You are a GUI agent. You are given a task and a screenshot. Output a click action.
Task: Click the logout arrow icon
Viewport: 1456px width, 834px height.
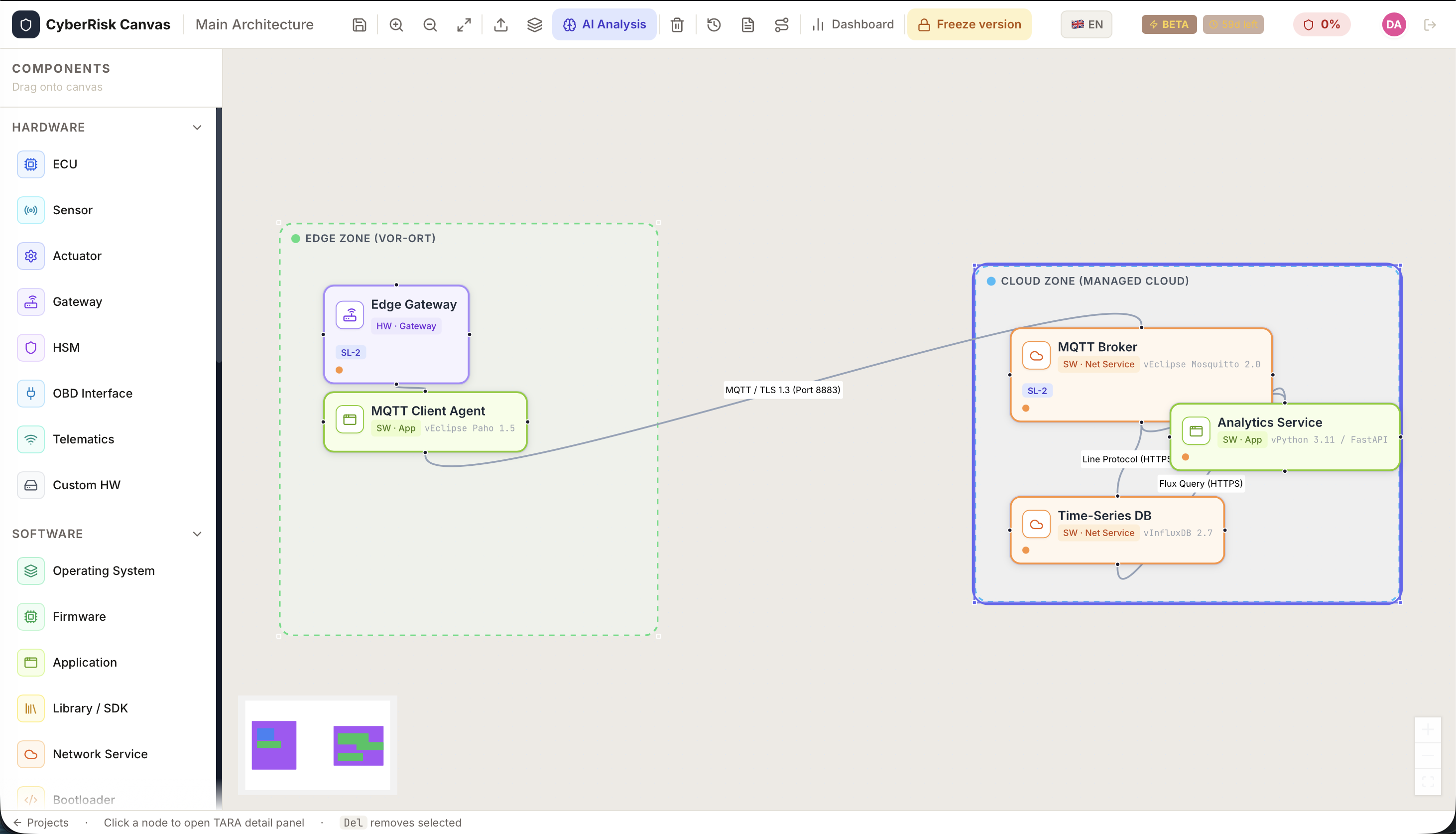click(1430, 24)
